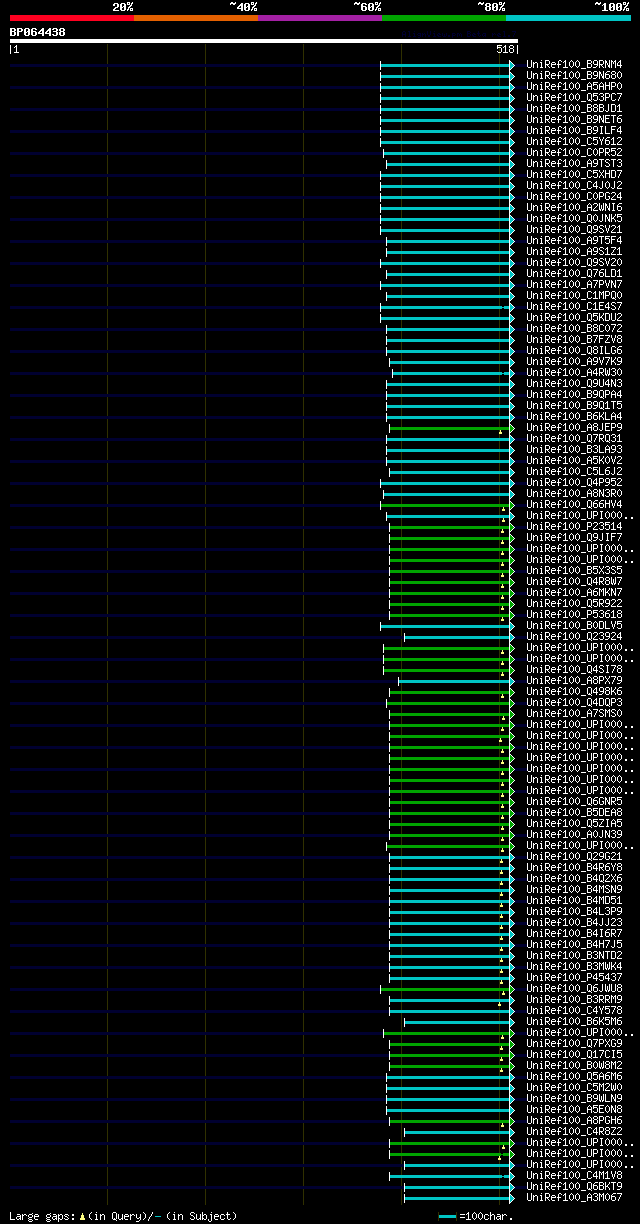The image size is (640, 1224).
Task: Click the UniRef100_Q0JNK5 label
Action: point(574,218)
